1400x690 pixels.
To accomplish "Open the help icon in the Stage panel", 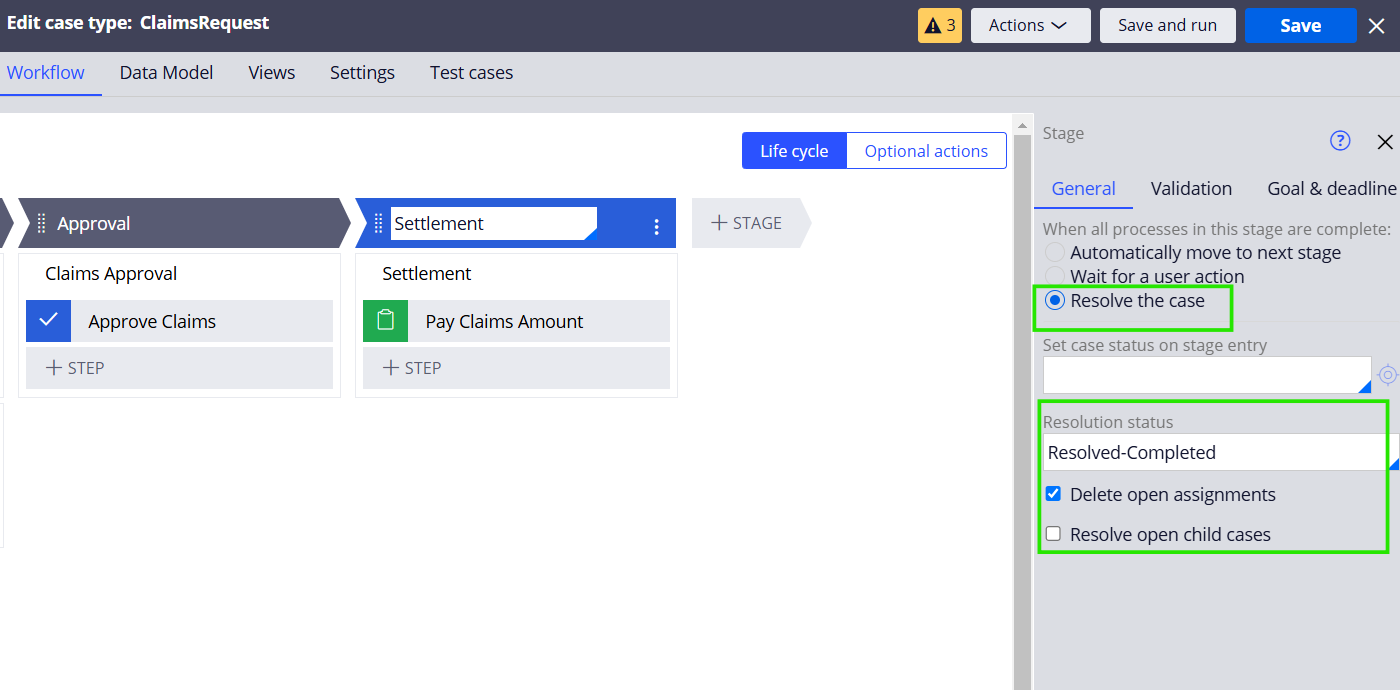I will pyautogui.click(x=1340, y=141).
